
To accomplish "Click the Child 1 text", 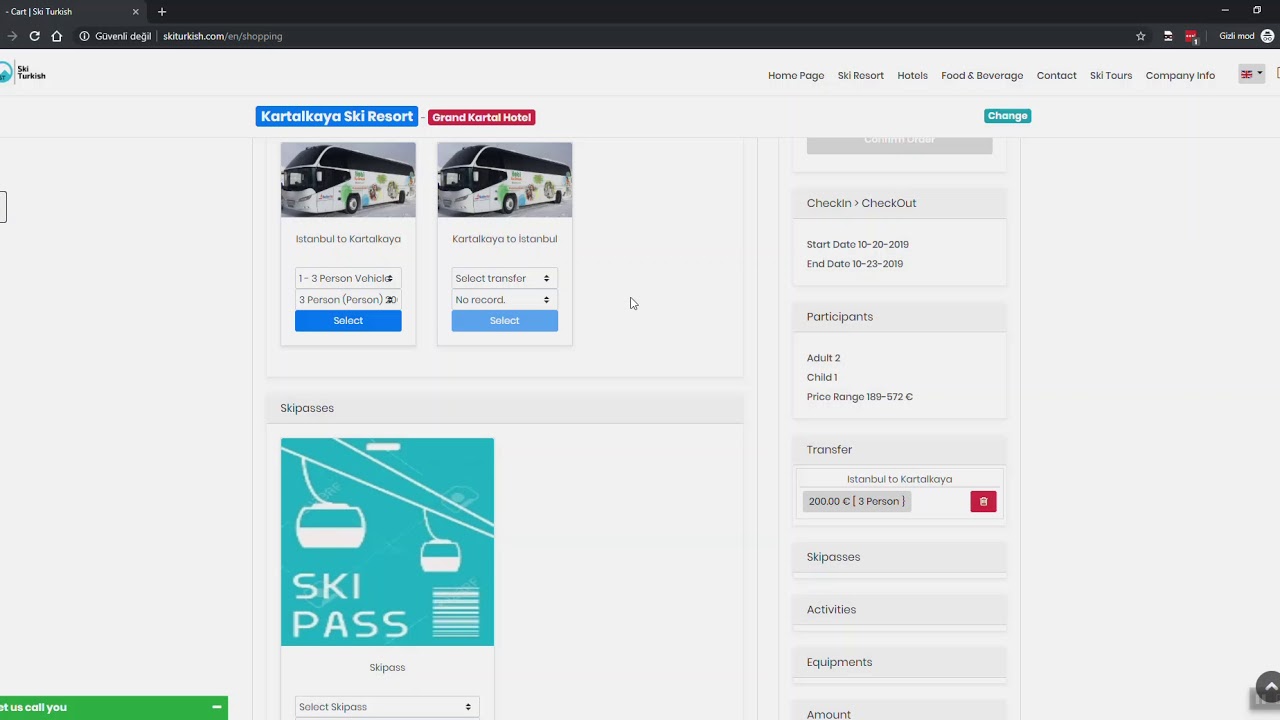I will (x=822, y=377).
